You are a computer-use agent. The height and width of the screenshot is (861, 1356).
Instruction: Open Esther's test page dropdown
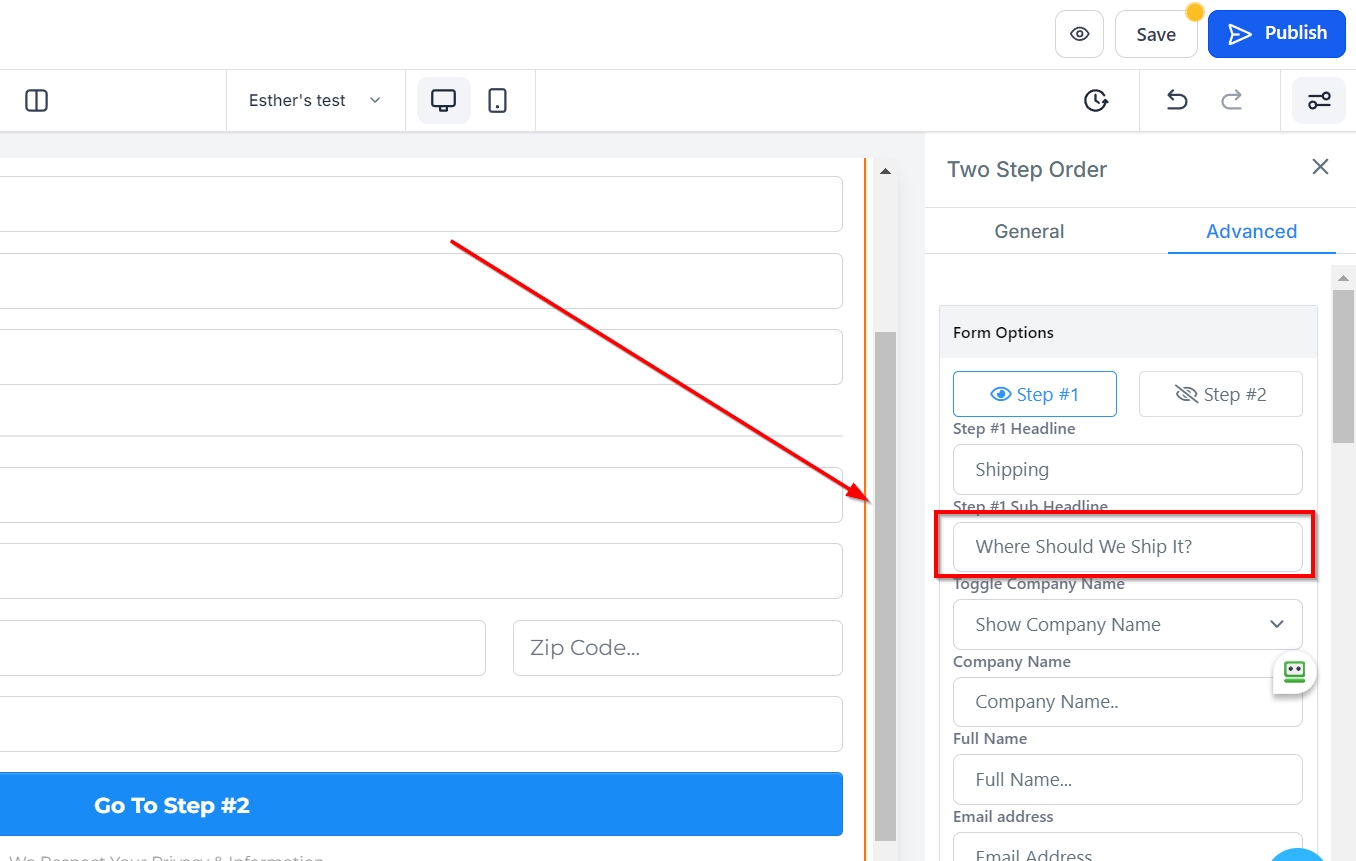pos(315,101)
